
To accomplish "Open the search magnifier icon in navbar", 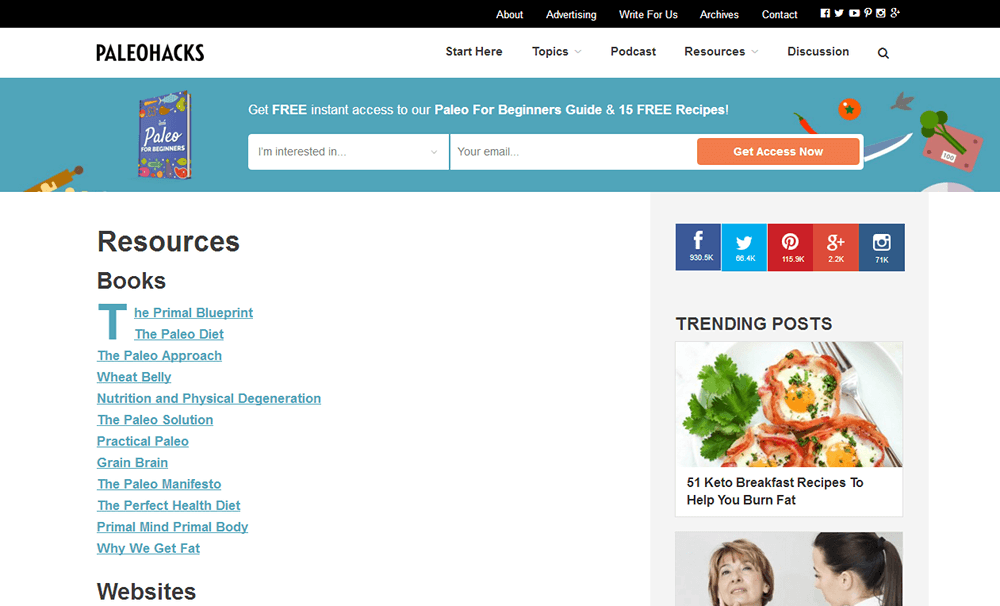I will coord(883,53).
